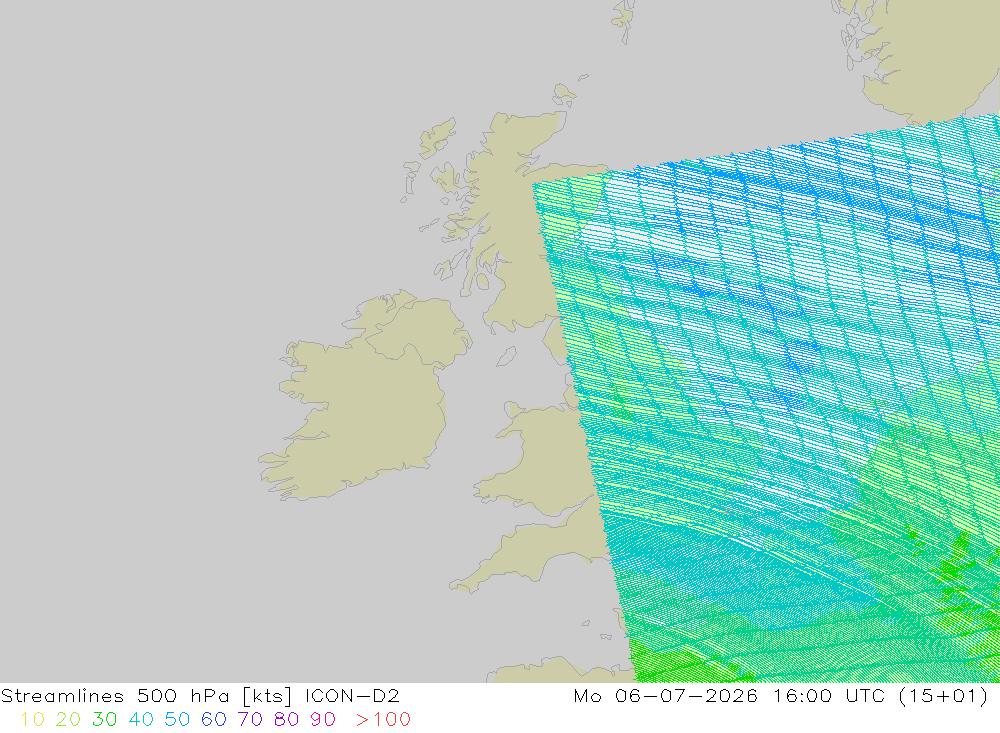This screenshot has height=733, width=1000.
Task: Click the lime '20' legend value
Action: tap(68, 720)
